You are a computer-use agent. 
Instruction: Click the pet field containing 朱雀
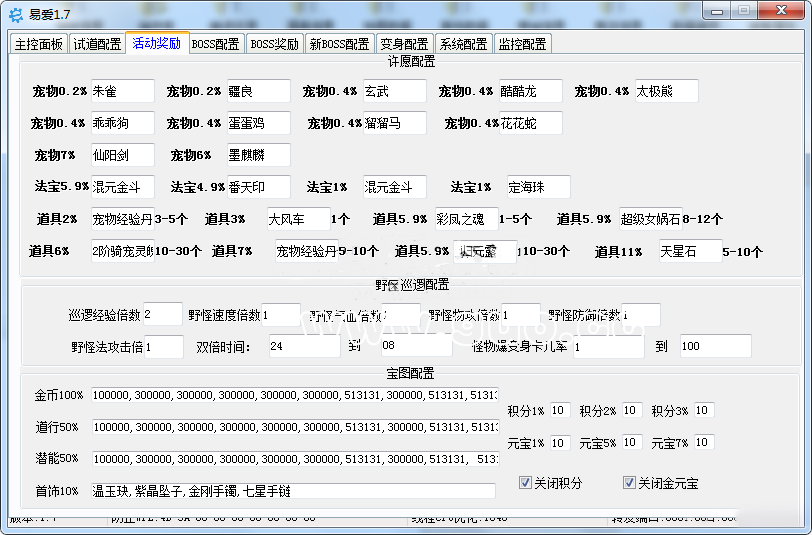tap(123, 91)
